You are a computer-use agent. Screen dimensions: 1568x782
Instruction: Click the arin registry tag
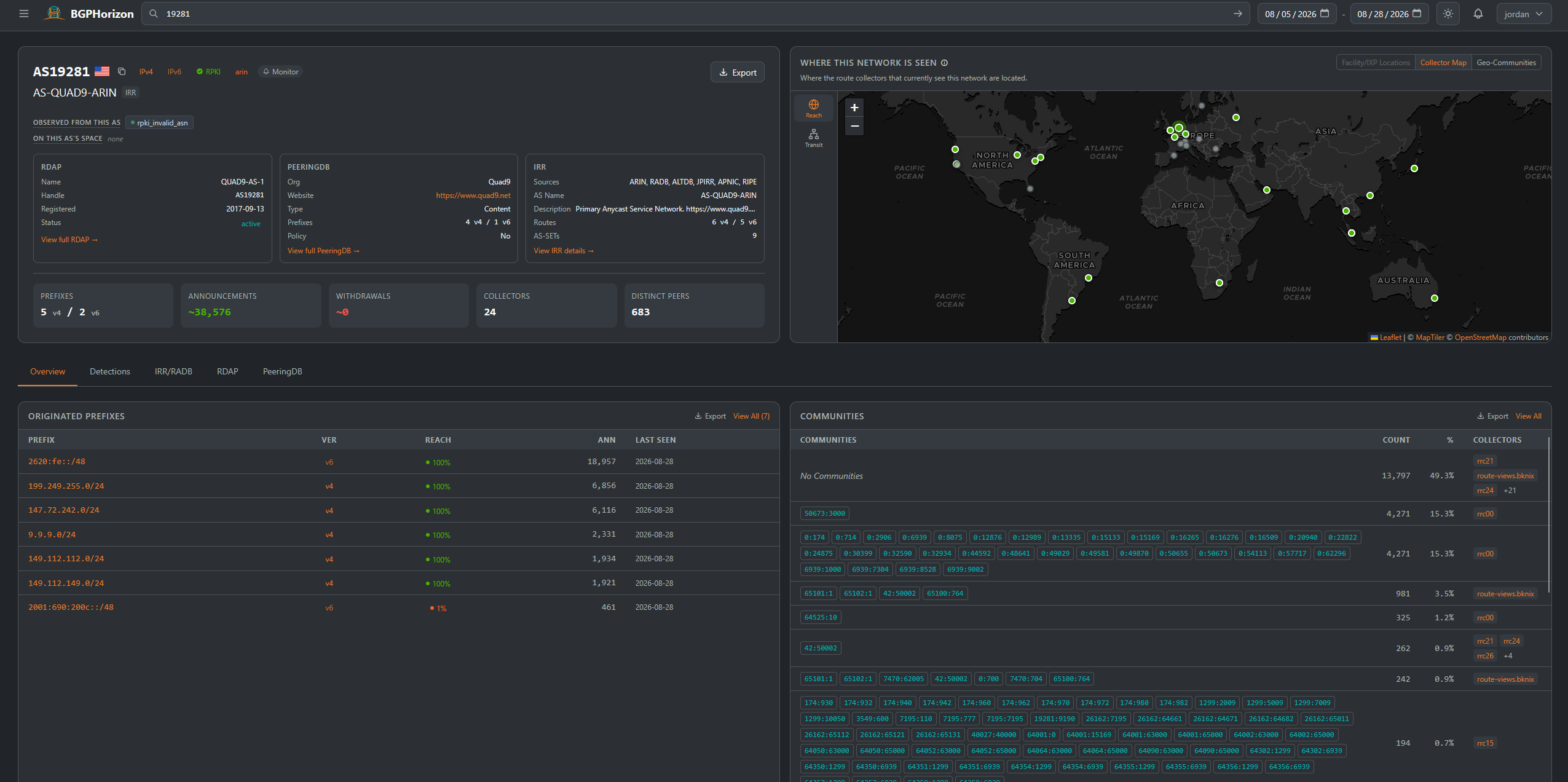coord(242,72)
